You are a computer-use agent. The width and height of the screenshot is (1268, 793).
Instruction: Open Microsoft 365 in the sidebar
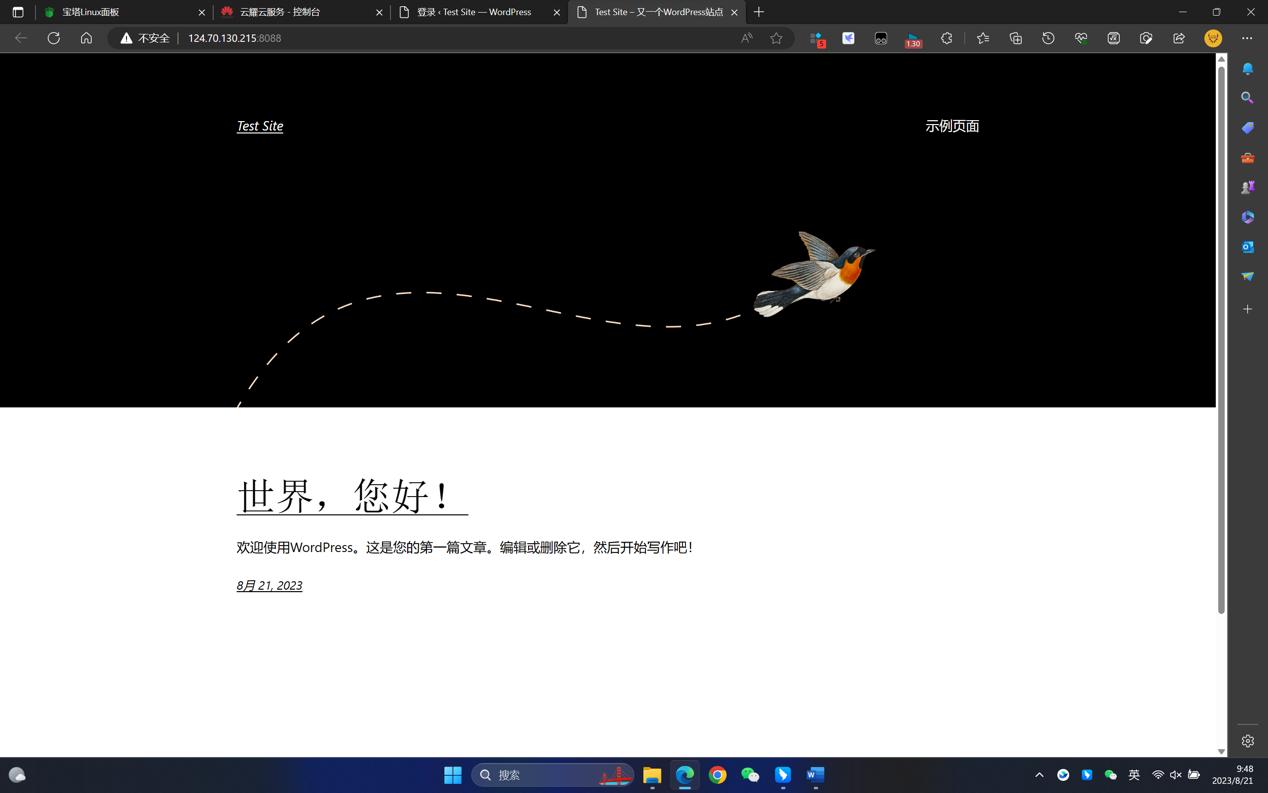coord(1247,217)
